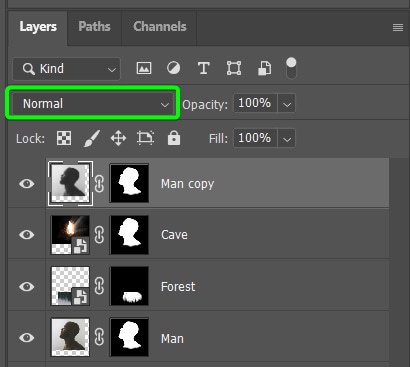Click mask link icon on Man layer

pyautogui.click(x=99, y=338)
